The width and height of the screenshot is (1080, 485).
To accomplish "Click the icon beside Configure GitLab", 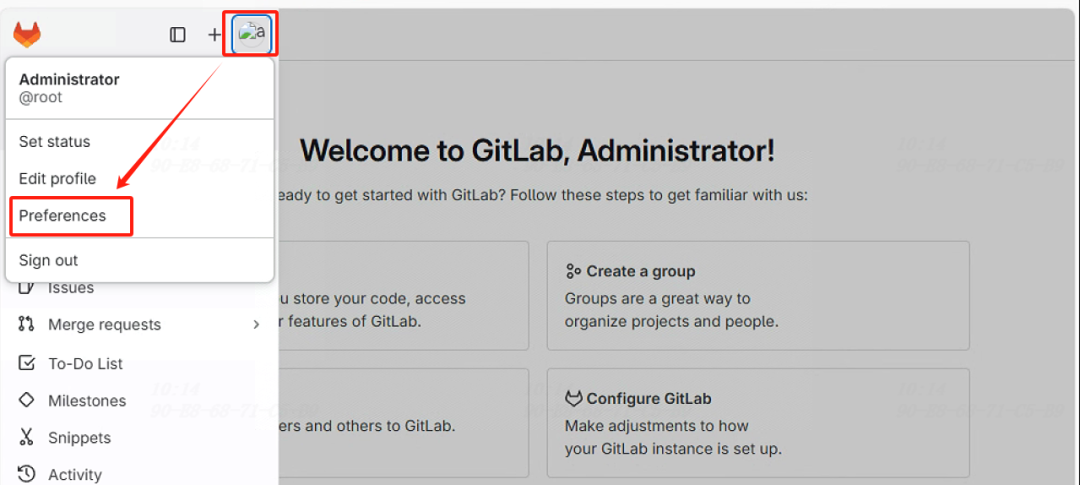I will pyautogui.click(x=573, y=399).
